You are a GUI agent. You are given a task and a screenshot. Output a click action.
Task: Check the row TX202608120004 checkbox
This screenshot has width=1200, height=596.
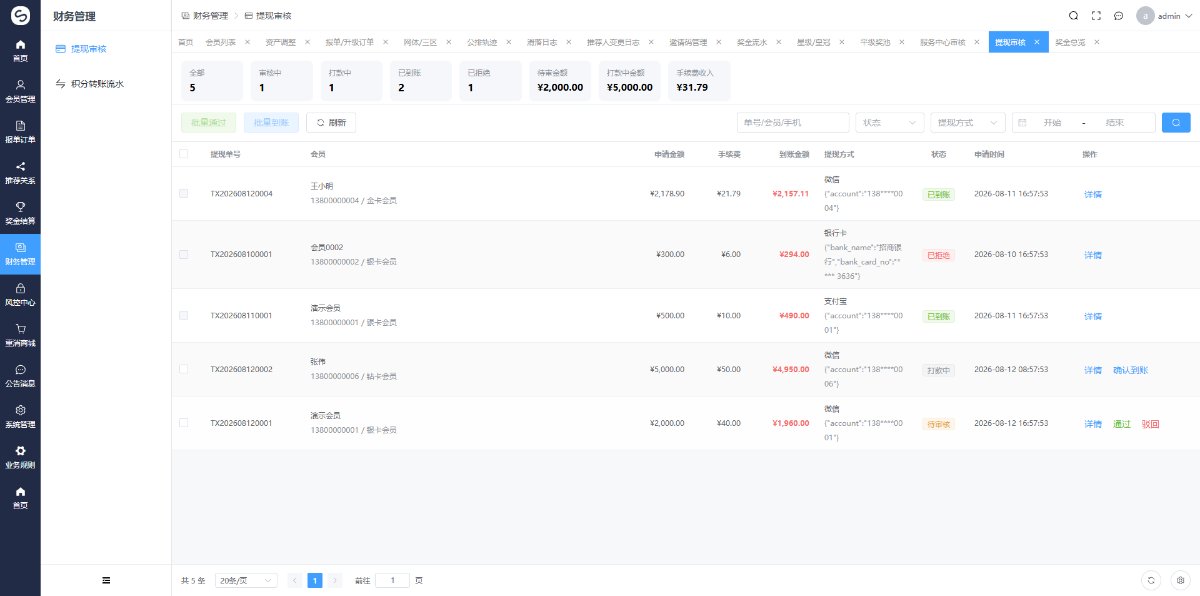click(x=183, y=193)
